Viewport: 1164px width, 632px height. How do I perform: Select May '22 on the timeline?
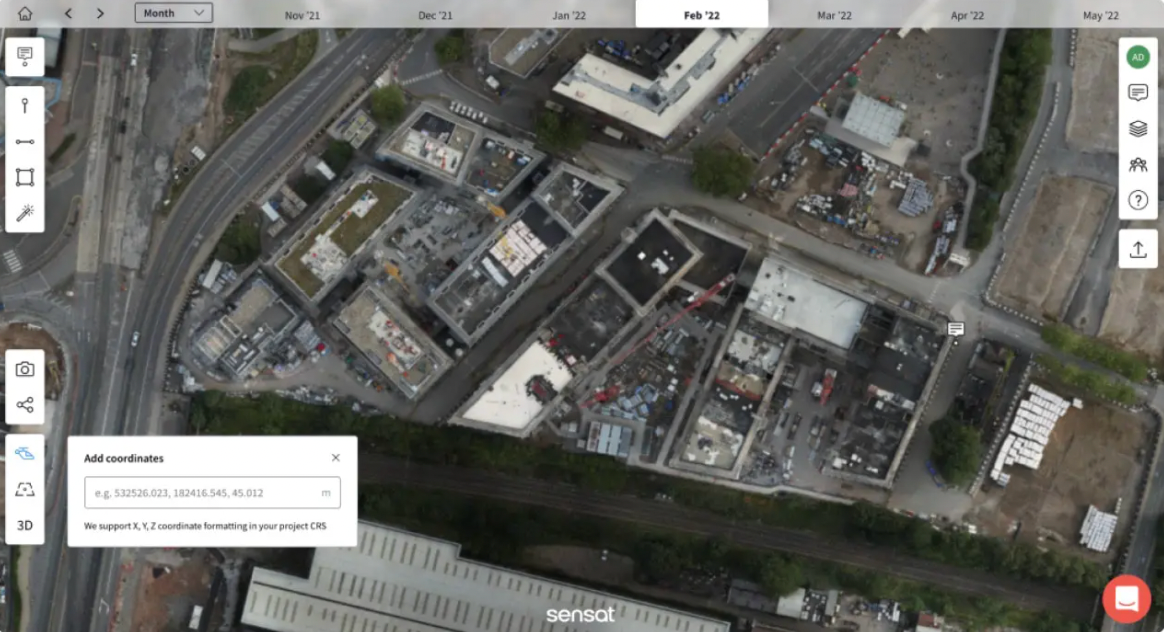(1100, 15)
